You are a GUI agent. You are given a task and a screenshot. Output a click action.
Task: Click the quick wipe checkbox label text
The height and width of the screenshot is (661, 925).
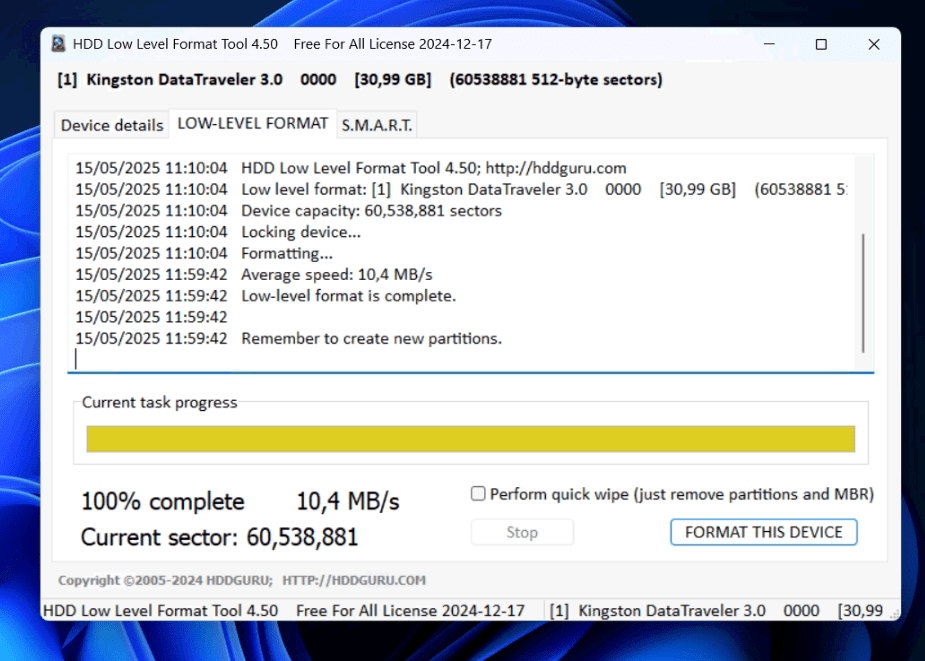click(x=681, y=494)
